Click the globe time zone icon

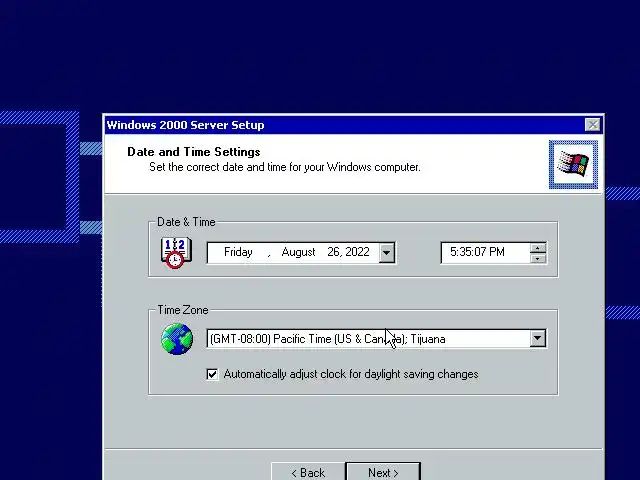click(177, 339)
